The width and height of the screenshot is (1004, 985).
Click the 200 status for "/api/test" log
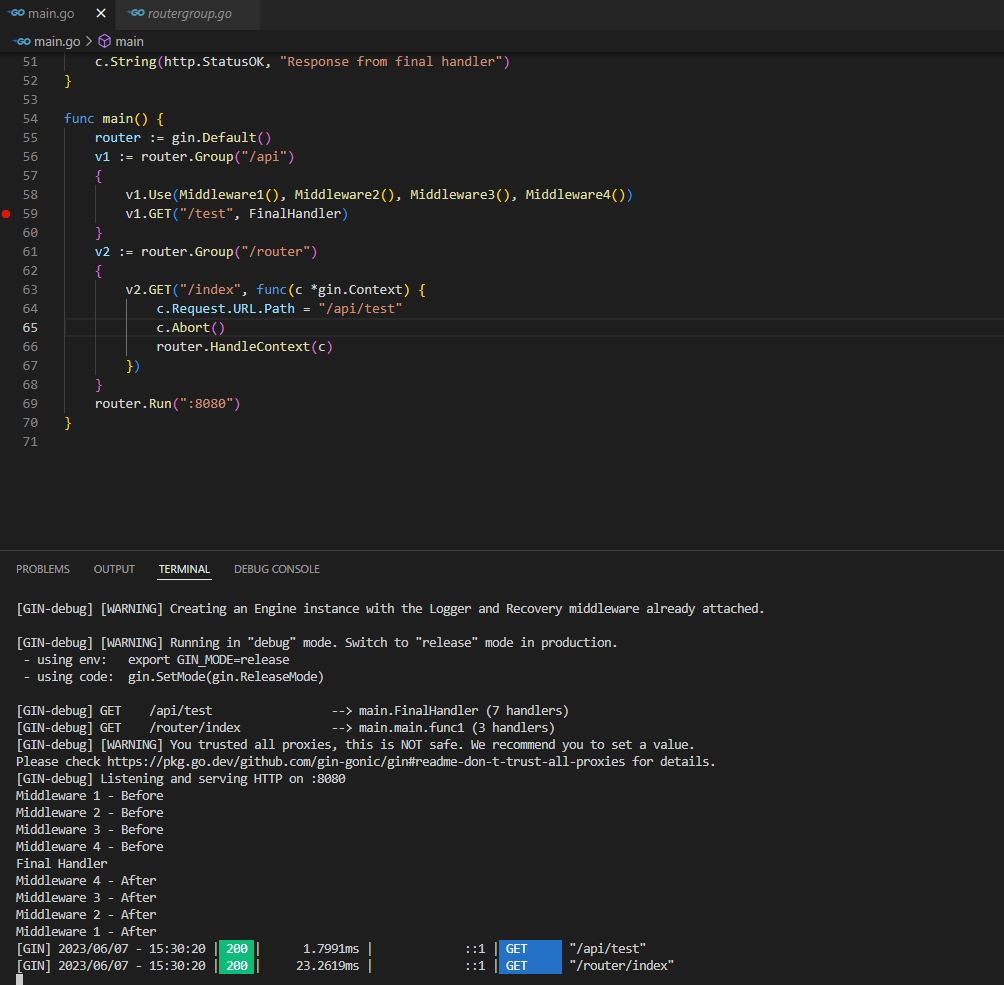(x=237, y=948)
